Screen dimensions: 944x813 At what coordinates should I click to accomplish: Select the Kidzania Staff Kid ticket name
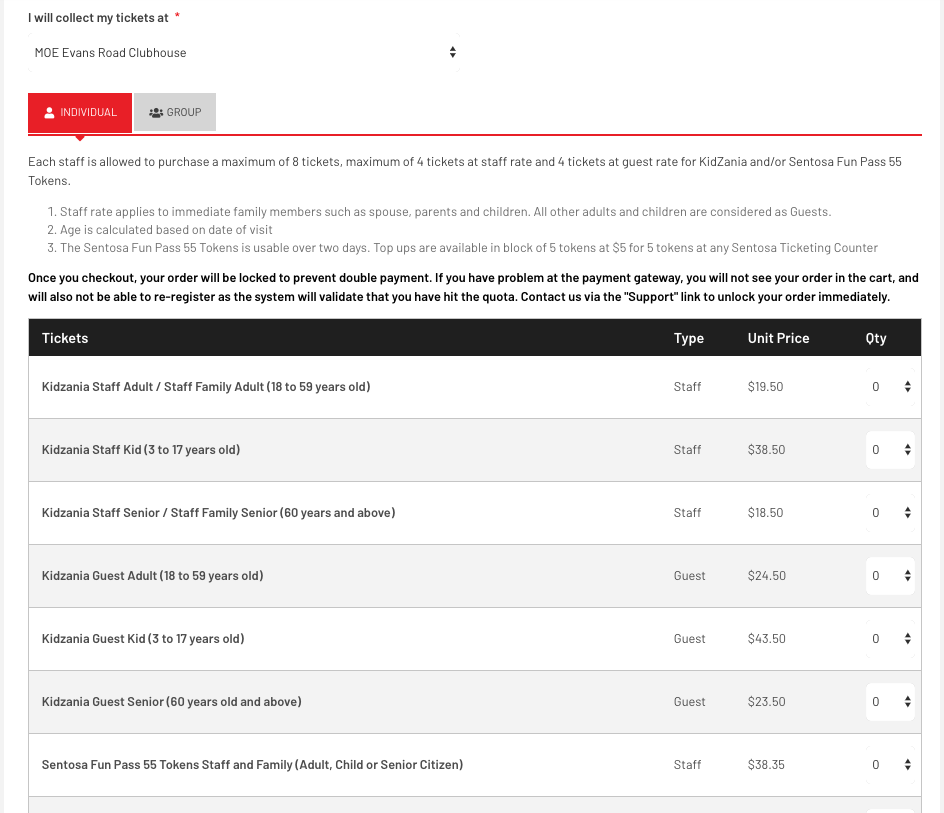point(141,450)
